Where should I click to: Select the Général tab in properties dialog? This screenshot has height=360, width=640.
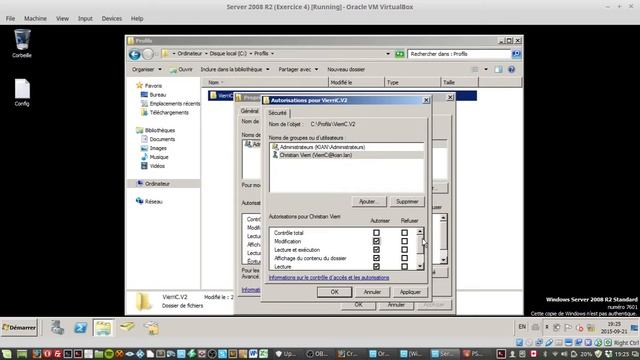pos(249,111)
